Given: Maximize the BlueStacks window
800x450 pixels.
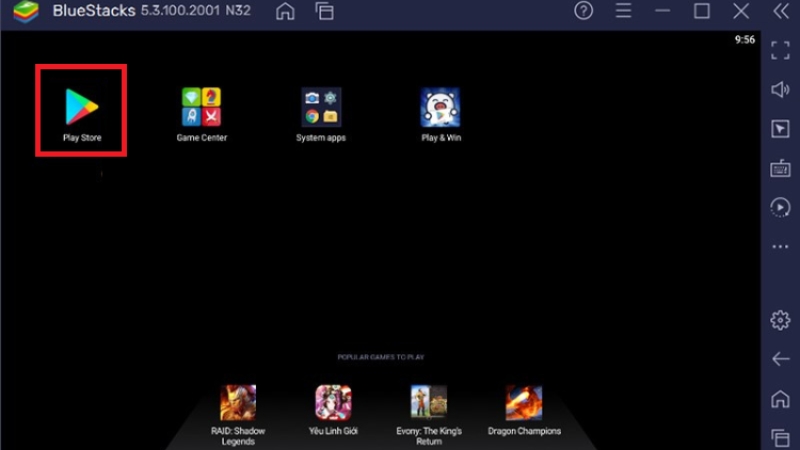Looking at the screenshot, I should 702,11.
